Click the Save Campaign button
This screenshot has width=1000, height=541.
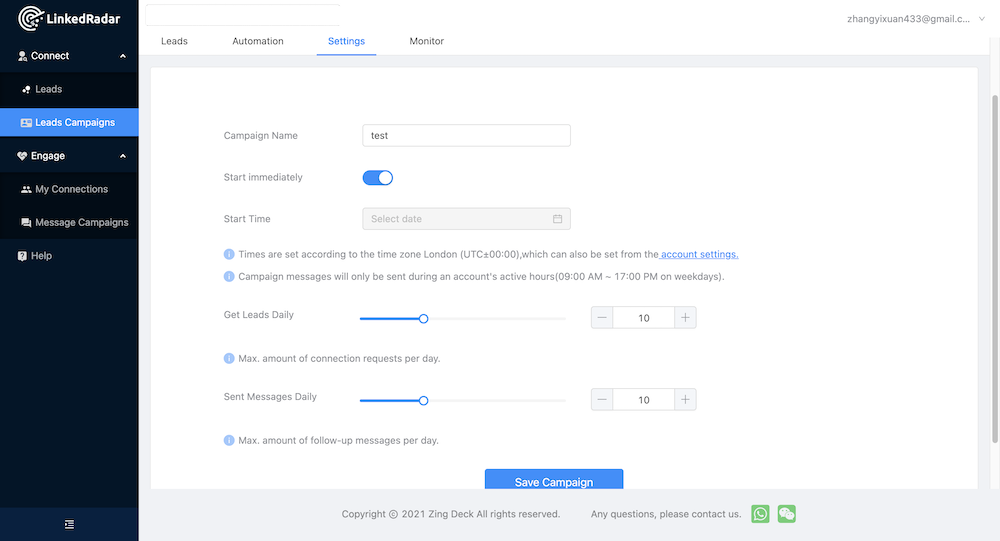click(554, 480)
